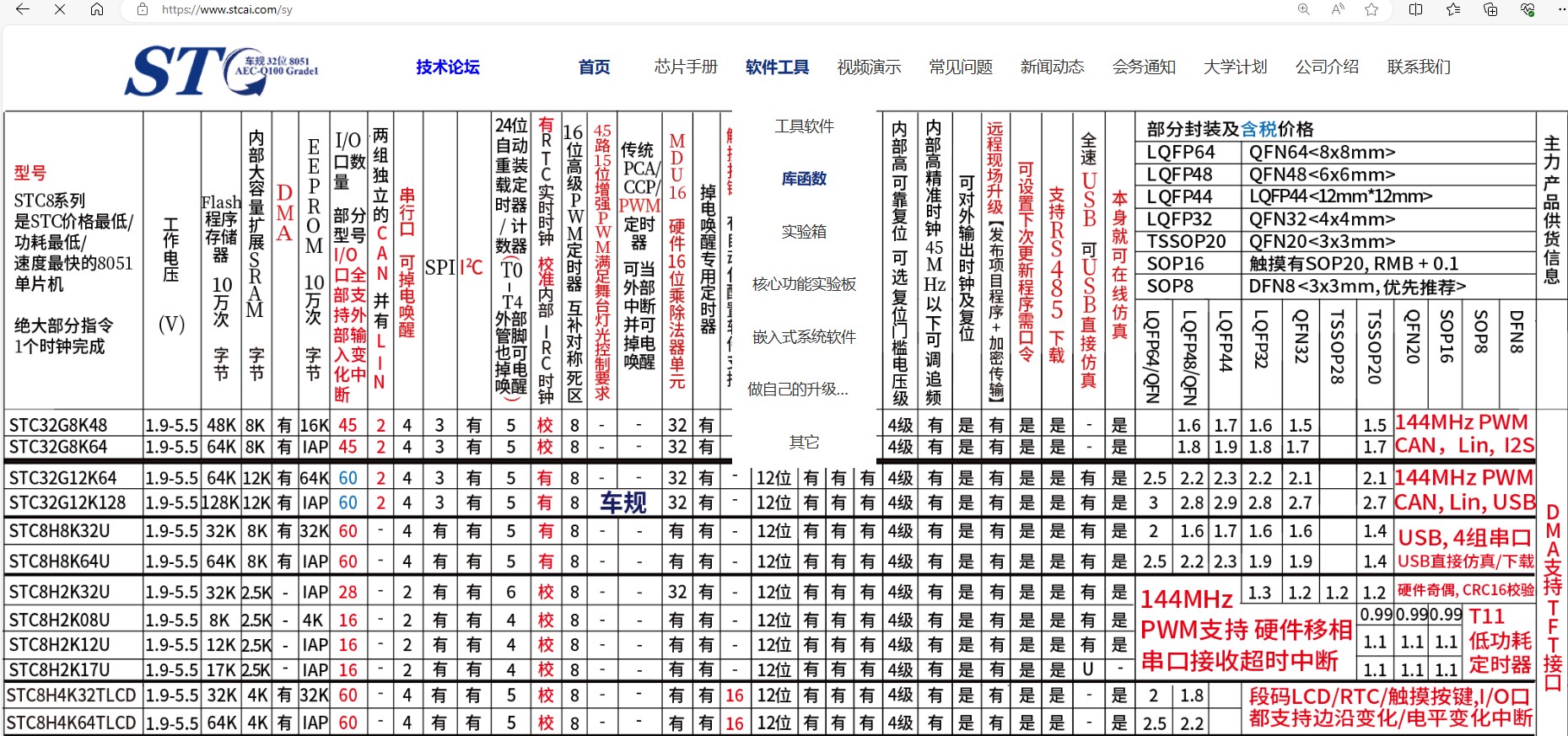1568x736 pixels.
Task: Click the LQFP44<12mm*12mm> package entry
Action: (1341, 196)
